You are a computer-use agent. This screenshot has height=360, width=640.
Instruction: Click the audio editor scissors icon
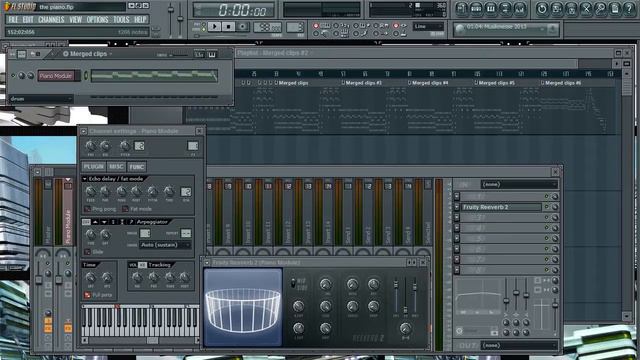[586, 9]
